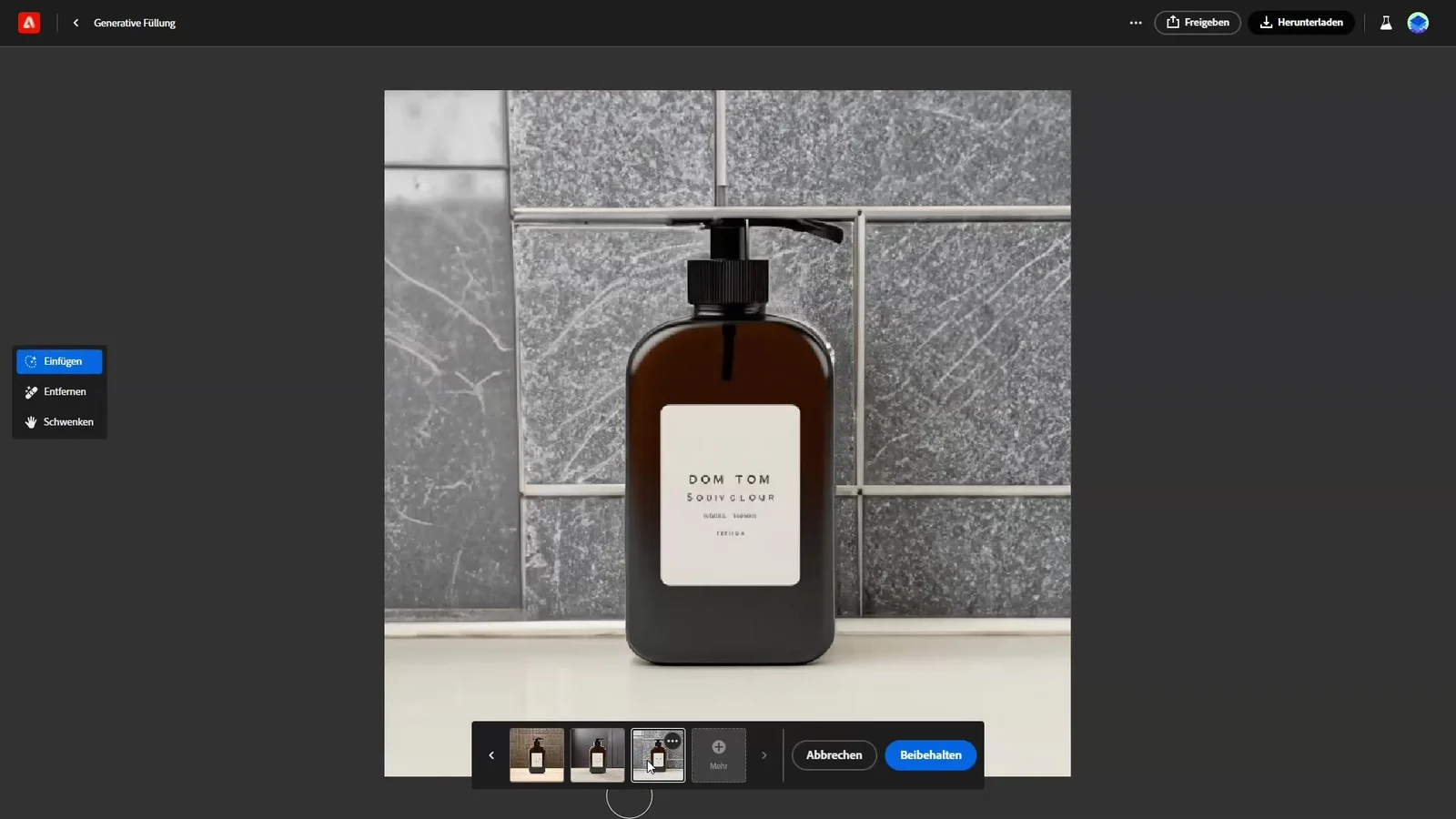The width and height of the screenshot is (1456, 819).
Task: Open the Adobe home logo
Action: click(x=29, y=23)
